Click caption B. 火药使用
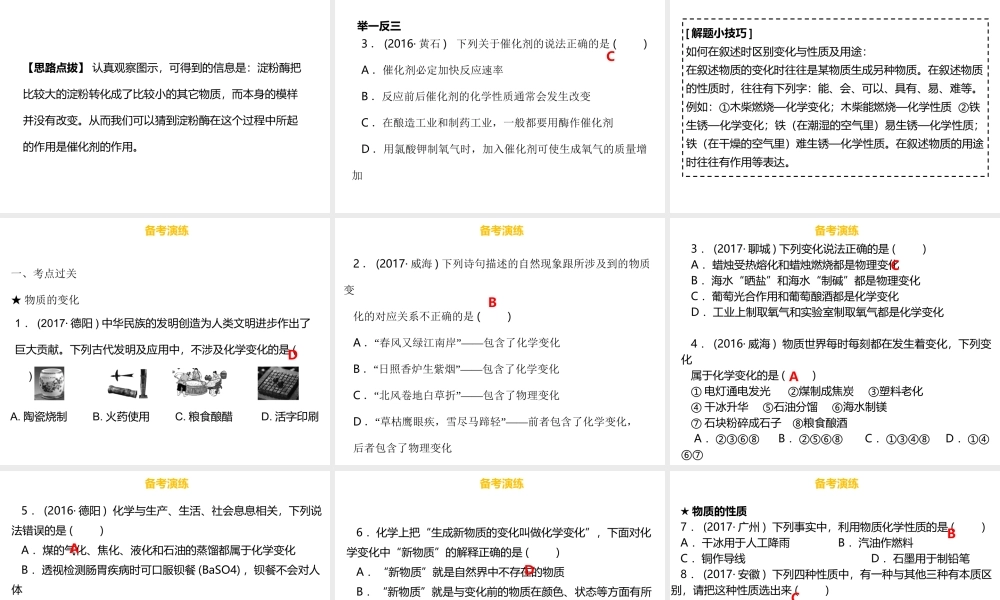The image size is (1000, 600). pyautogui.click(x=121, y=416)
